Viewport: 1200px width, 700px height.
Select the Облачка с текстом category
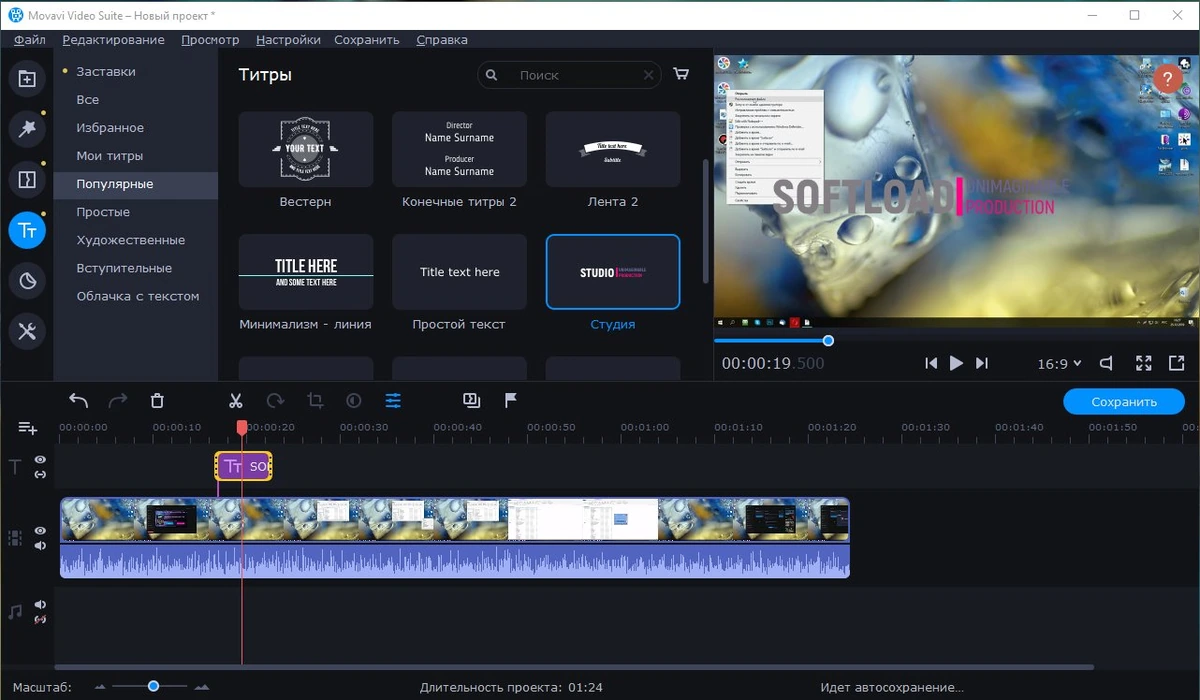(x=136, y=296)
